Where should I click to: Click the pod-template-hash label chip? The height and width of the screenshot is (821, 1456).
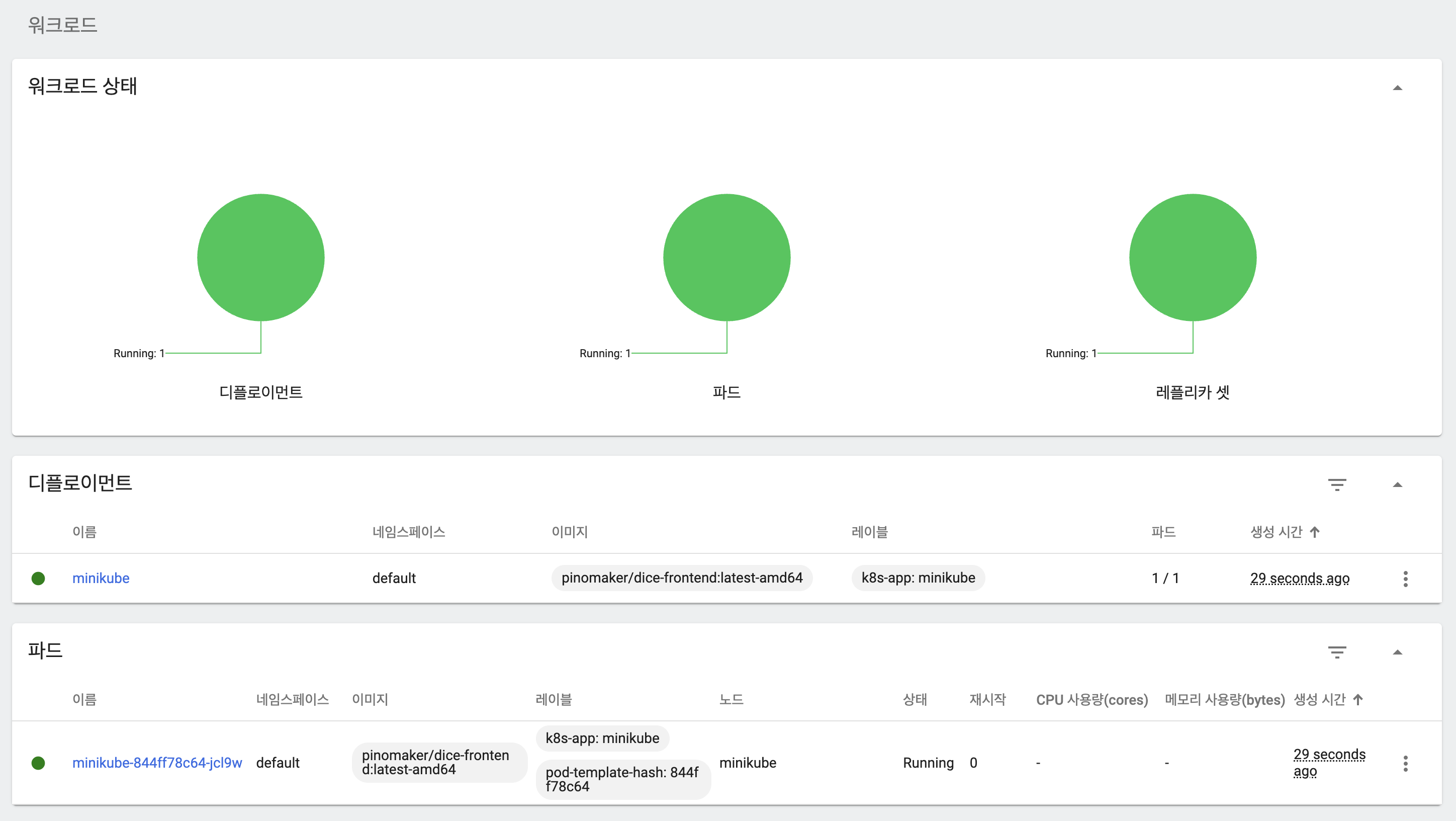click(x=623, y=779)
